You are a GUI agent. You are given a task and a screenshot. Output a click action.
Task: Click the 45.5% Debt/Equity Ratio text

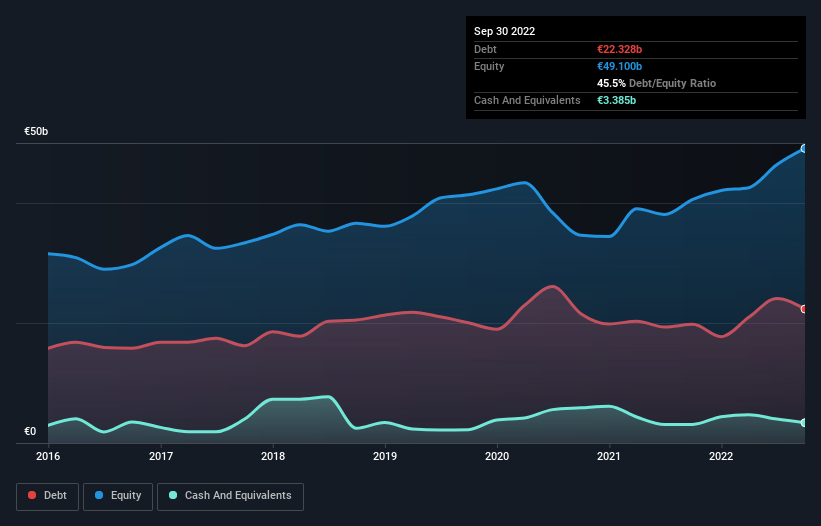656,83
